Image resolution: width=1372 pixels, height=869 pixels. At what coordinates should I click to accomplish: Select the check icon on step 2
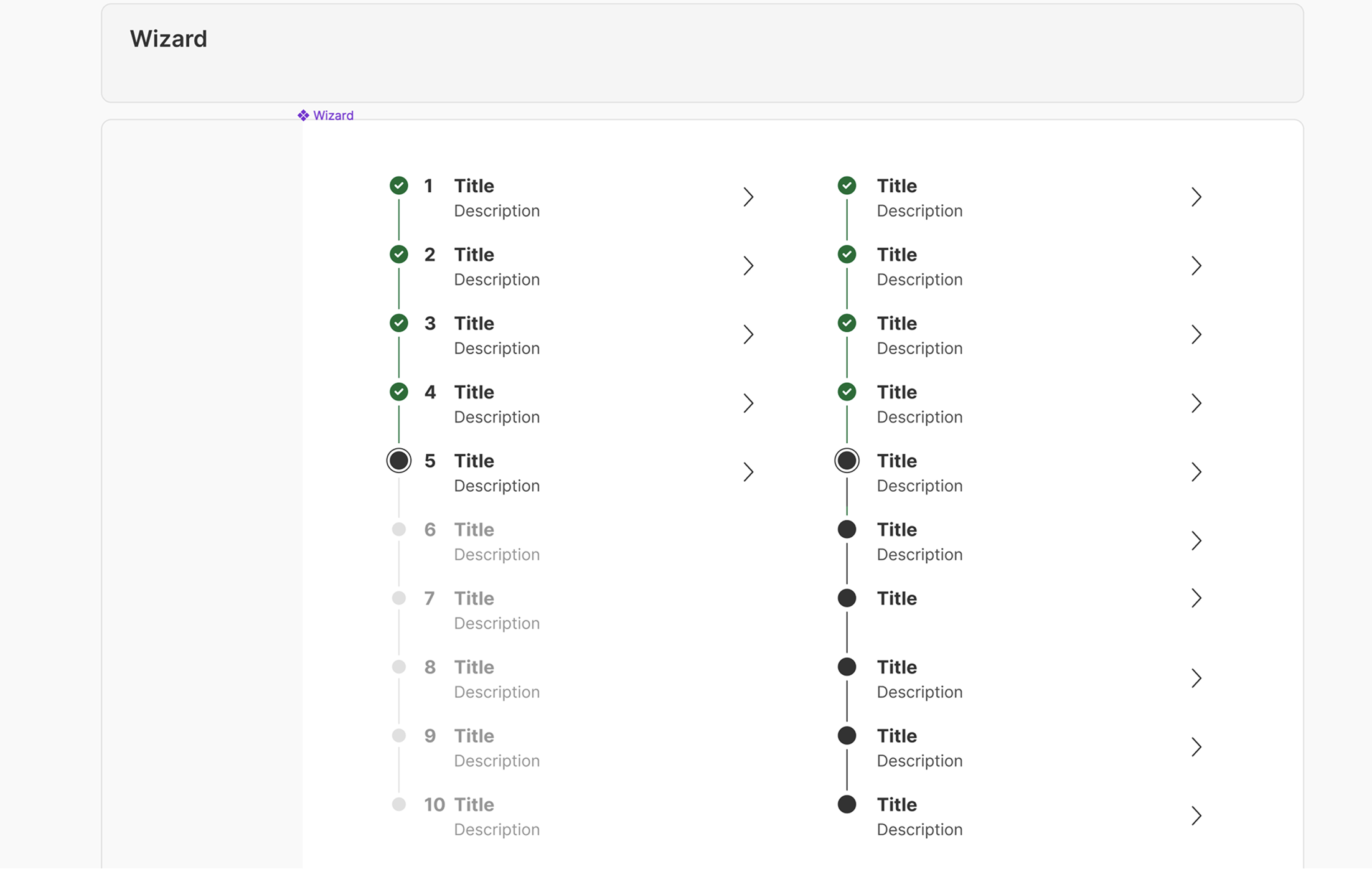(x=398, y=254)
